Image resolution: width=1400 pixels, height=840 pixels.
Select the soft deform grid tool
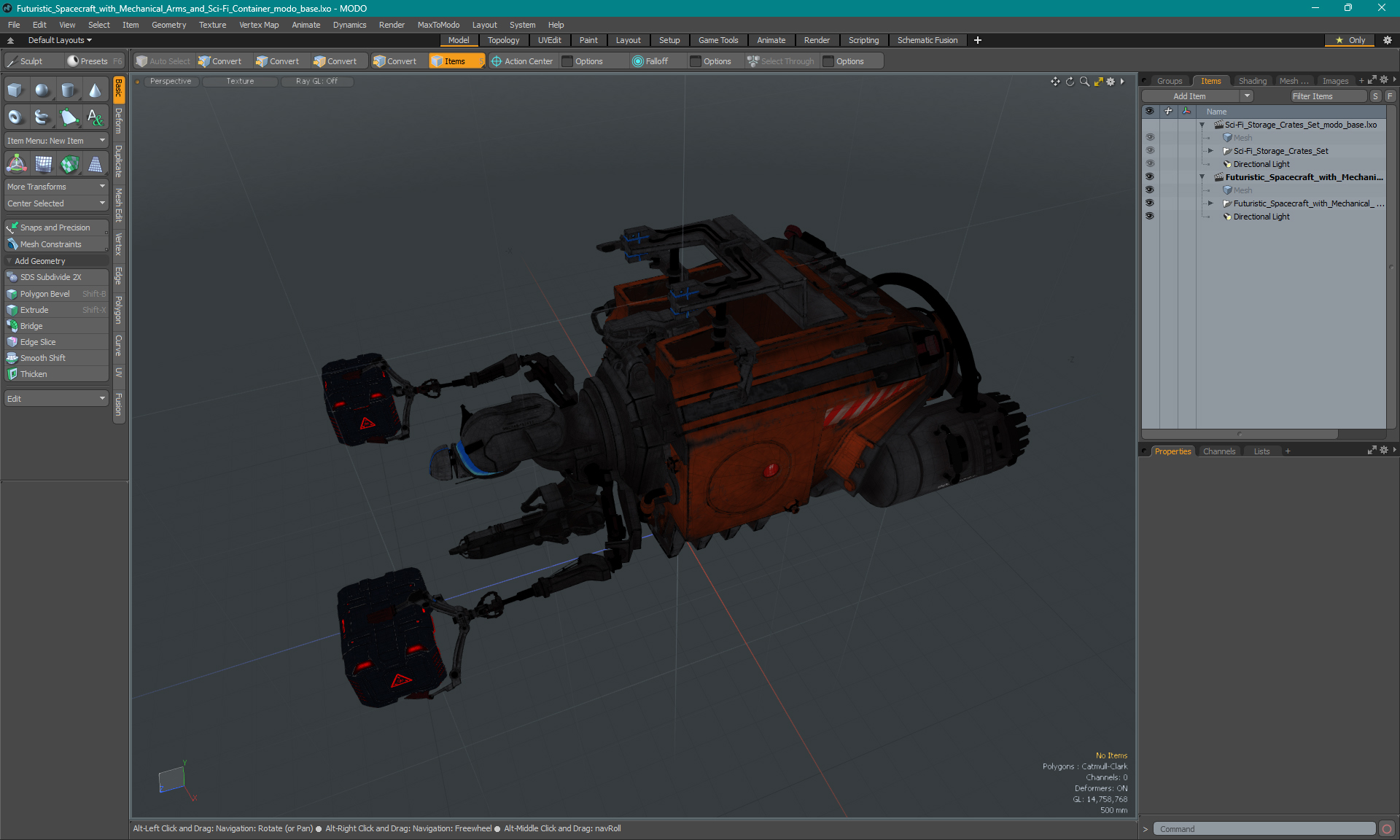[42, 164]
